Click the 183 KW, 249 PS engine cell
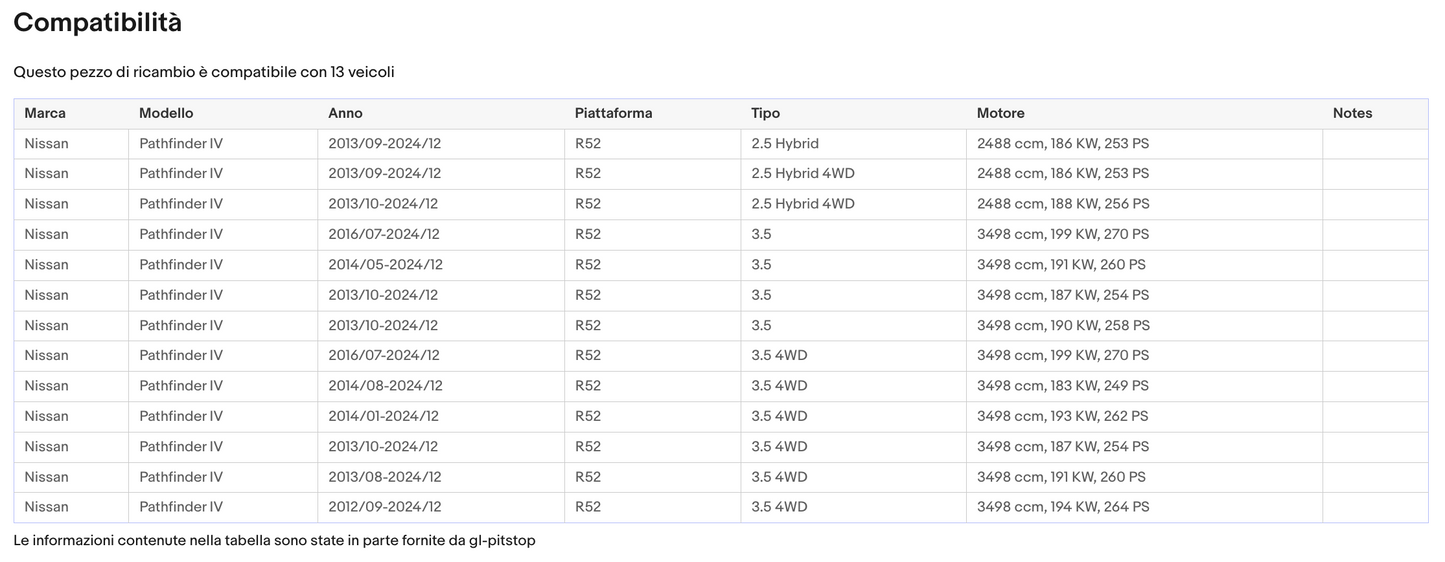1445x562 pixels. pos(1062,386)
